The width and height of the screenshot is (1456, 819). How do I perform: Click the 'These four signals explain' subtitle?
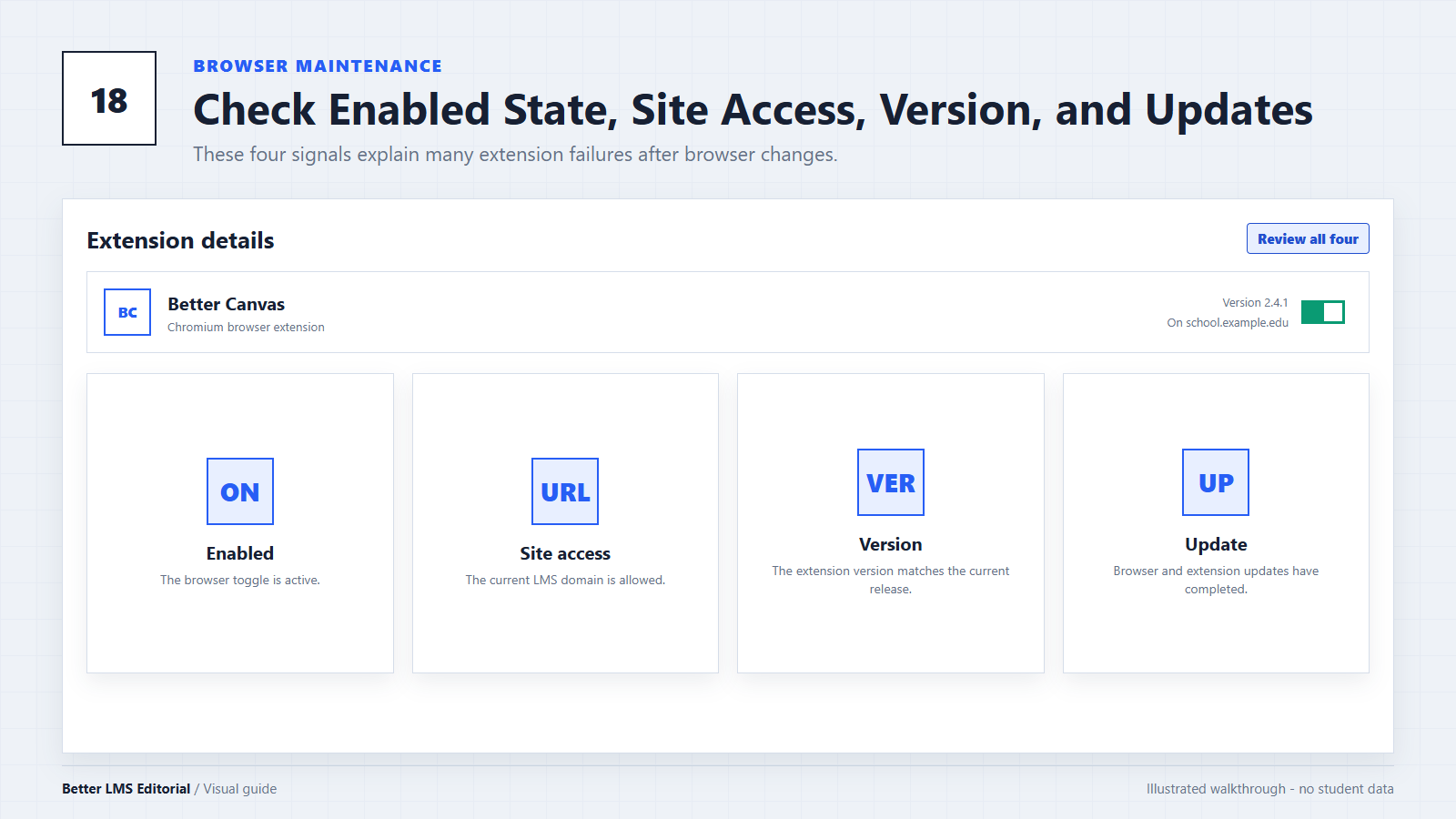[515, 155]
